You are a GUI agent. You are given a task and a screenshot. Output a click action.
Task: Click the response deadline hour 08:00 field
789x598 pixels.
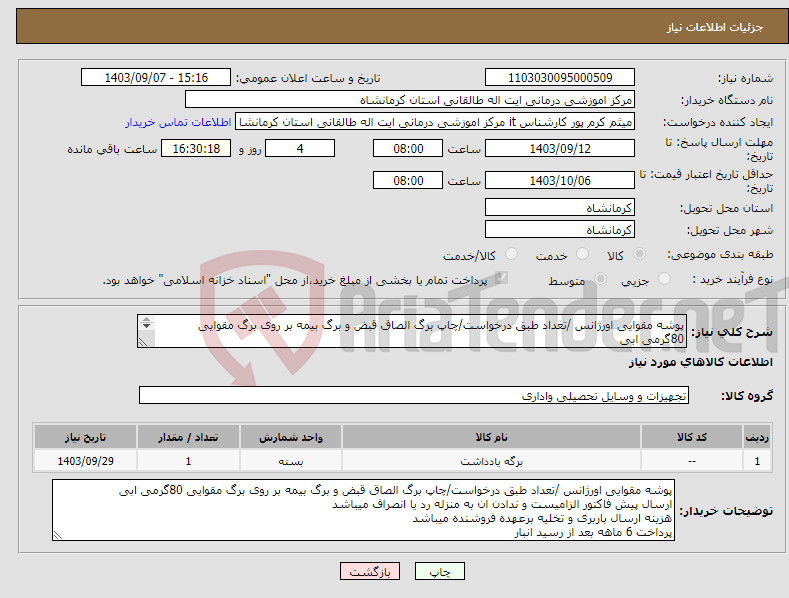408,148
